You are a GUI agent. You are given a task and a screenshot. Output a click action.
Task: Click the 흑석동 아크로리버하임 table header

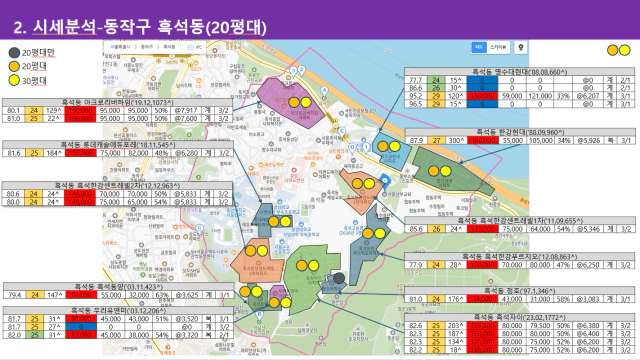118,102
